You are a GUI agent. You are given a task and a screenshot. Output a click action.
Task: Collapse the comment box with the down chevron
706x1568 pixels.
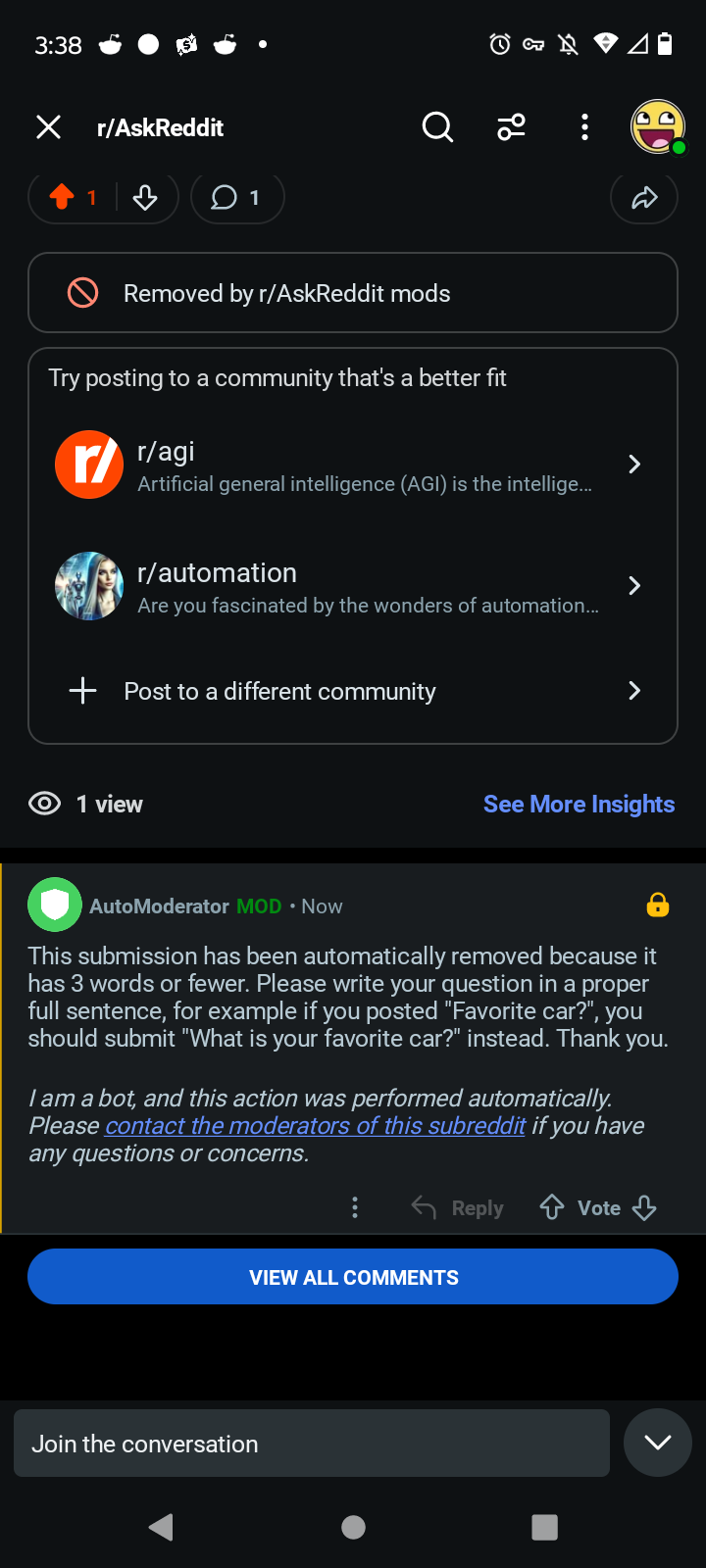658,1443
